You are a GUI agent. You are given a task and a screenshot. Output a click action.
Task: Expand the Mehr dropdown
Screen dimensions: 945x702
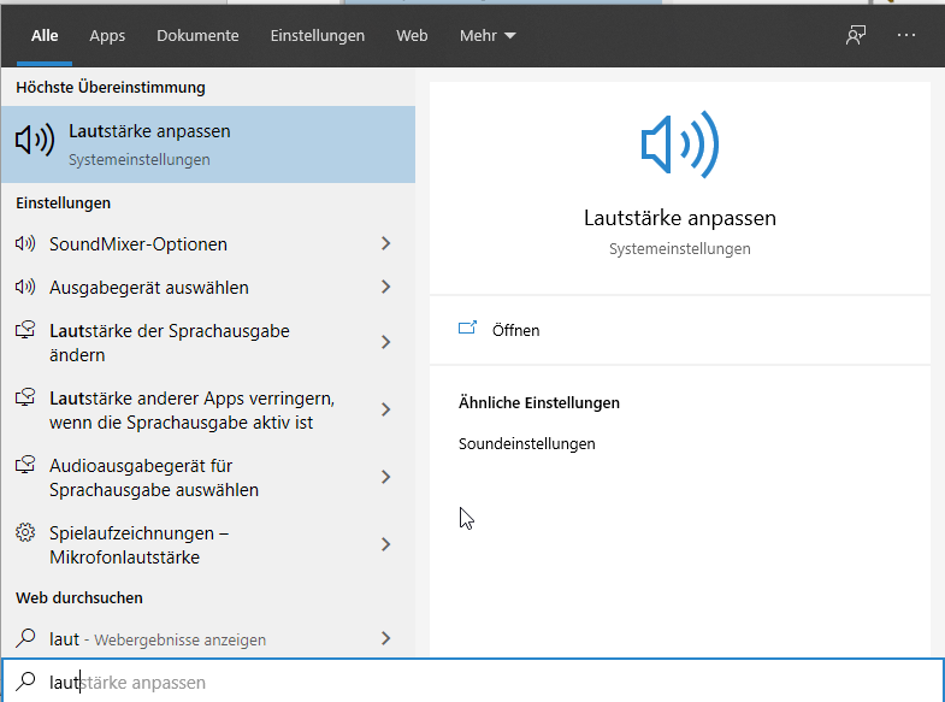(487, 35)
